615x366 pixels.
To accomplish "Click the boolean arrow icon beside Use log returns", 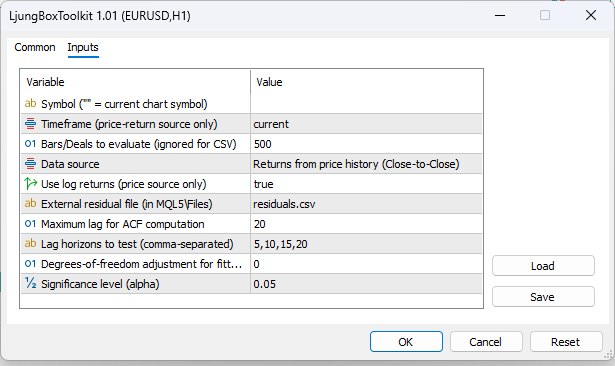I will point(30,184).
